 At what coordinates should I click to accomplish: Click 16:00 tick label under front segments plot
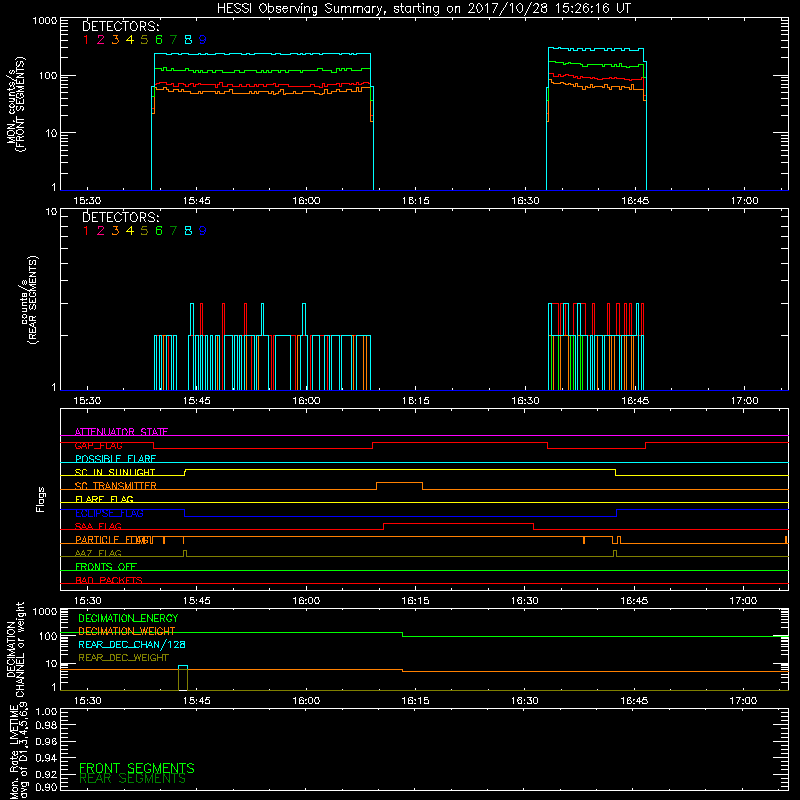(x=306, y=201)
